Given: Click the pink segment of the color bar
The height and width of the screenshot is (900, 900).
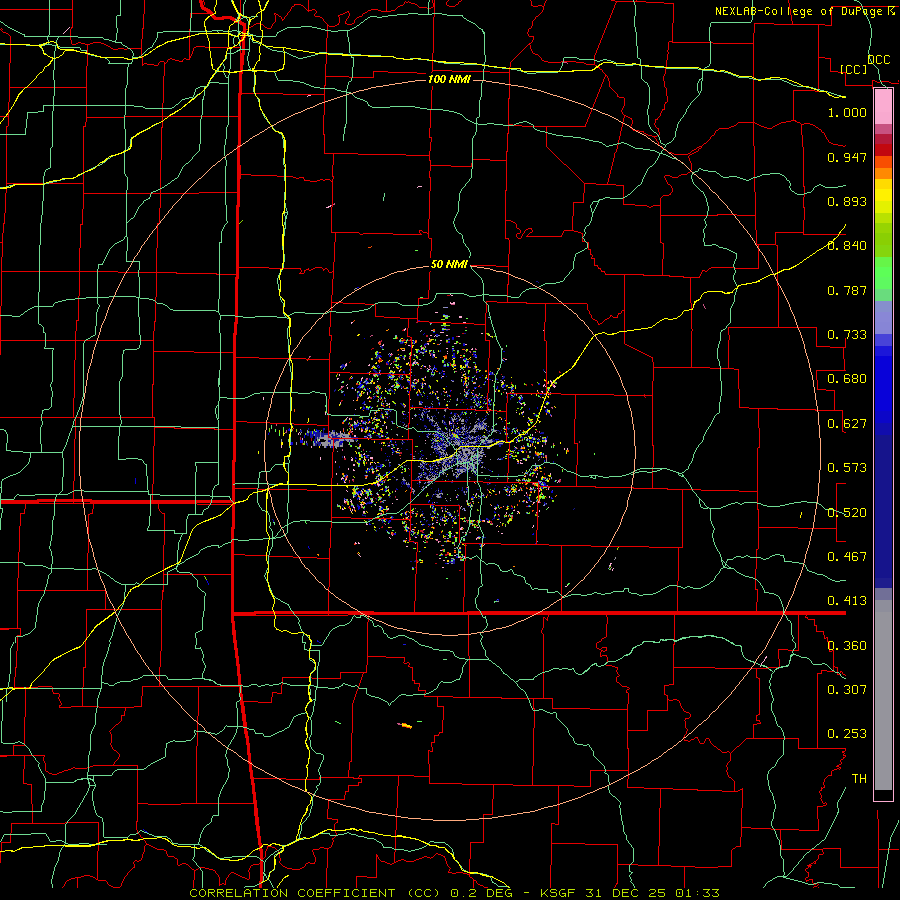Looking at the screenshot, I should click(883, 107).
